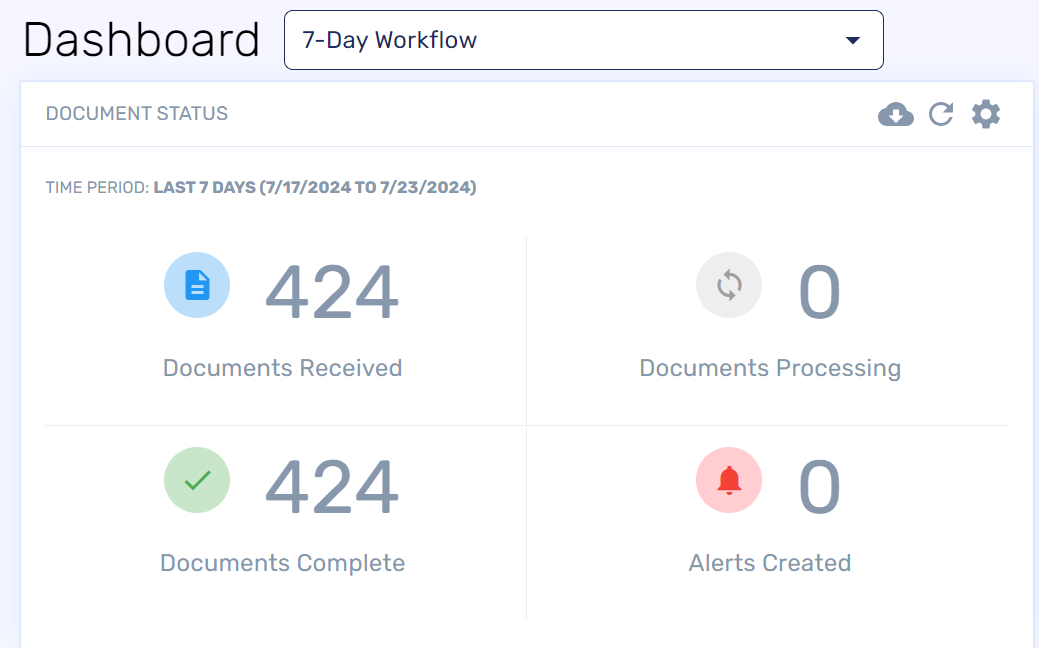This screenshot has width=1039, height=648.
Task: Click the blue Documents Received icon
Action: (197, 285)
